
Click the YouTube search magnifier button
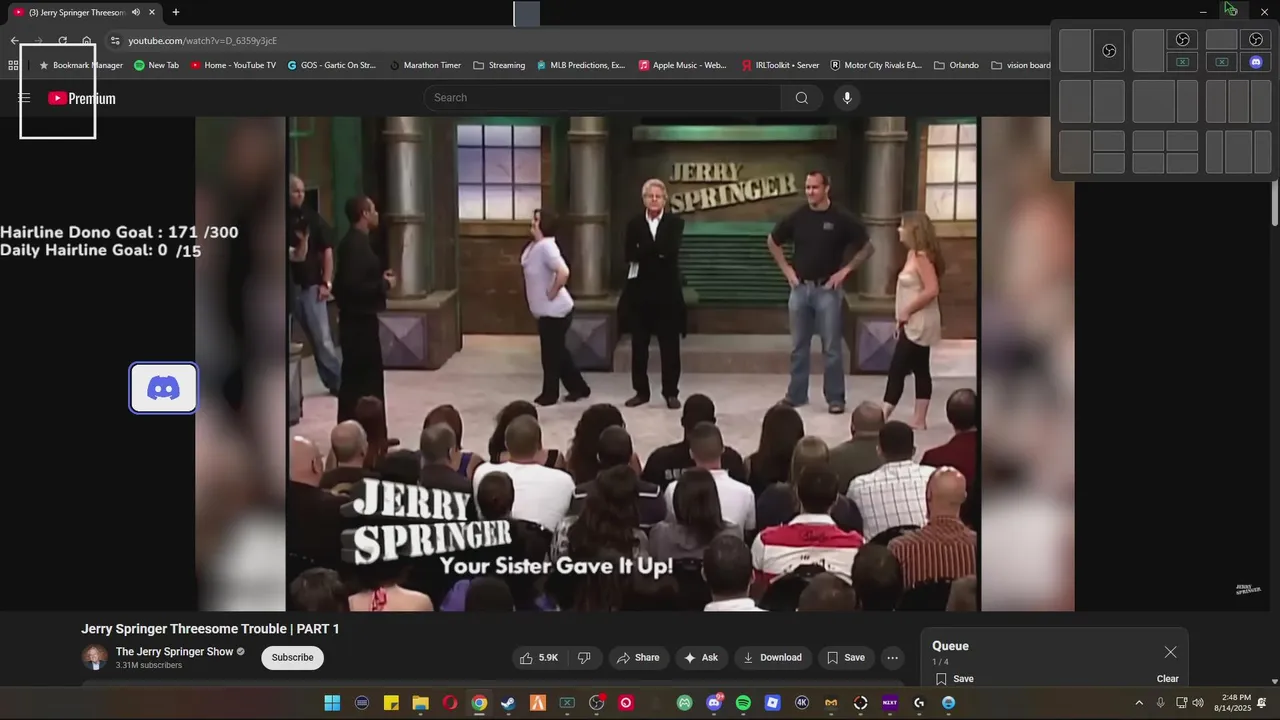(802, 98)
